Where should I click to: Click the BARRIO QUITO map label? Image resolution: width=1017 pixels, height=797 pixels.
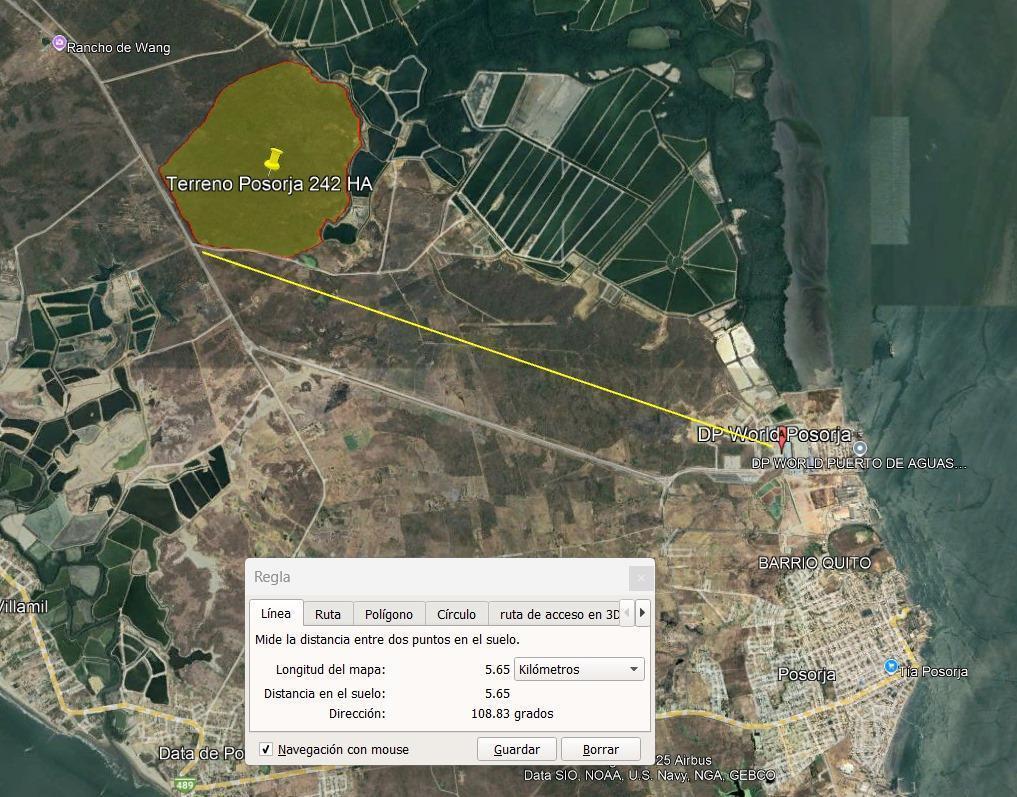(815, 563)
